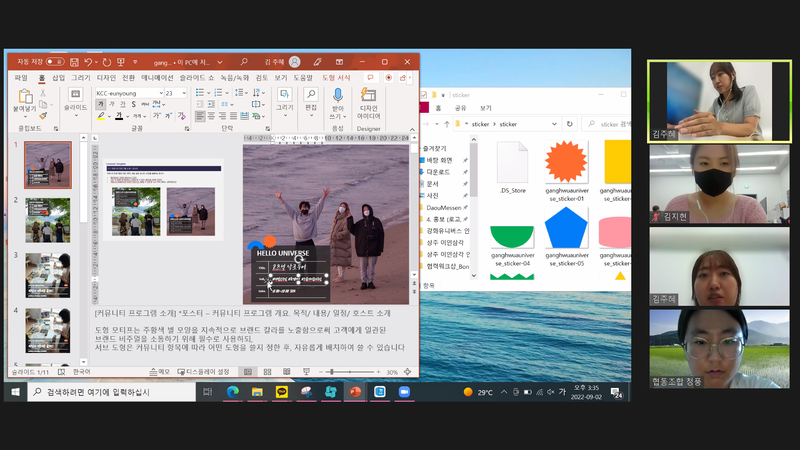Switch to Slide Sorter view in status bar

pyautogui.click(x=269, y=371)
